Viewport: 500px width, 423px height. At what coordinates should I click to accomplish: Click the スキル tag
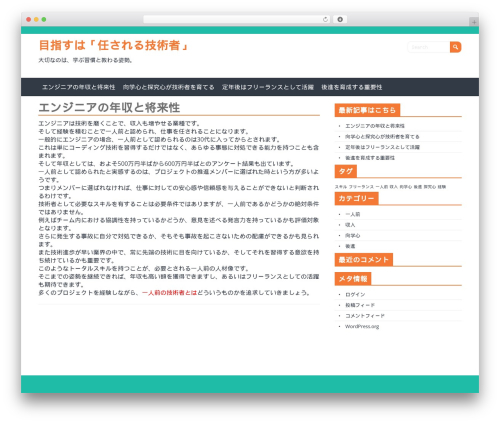[341, 187]
